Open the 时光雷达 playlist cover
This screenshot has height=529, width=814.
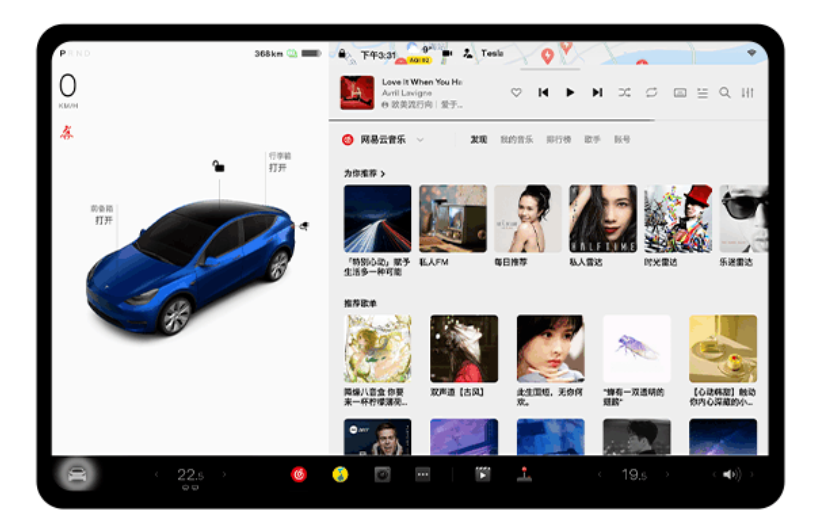(x=678, y=219)
